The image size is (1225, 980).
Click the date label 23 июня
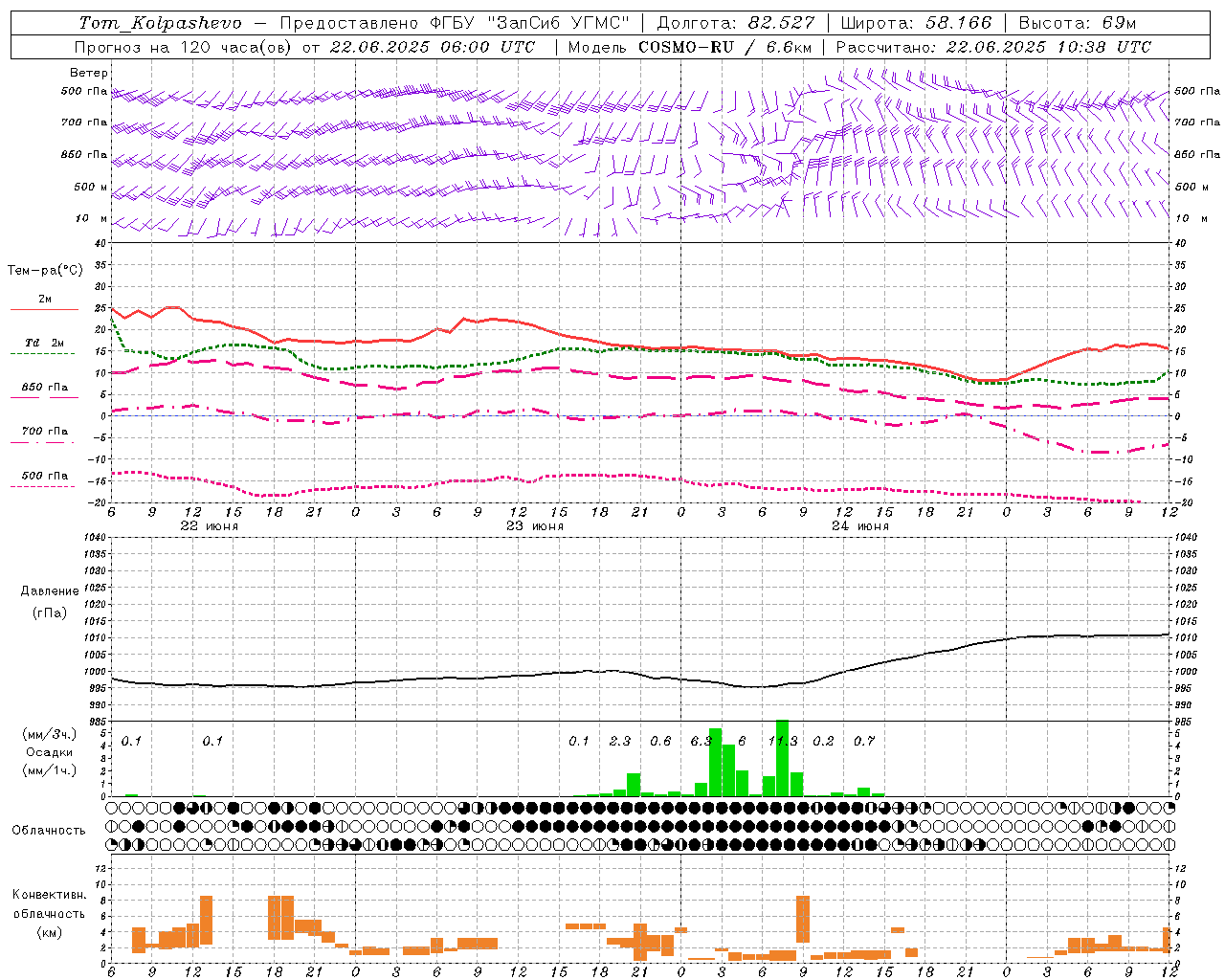[535, 526]
